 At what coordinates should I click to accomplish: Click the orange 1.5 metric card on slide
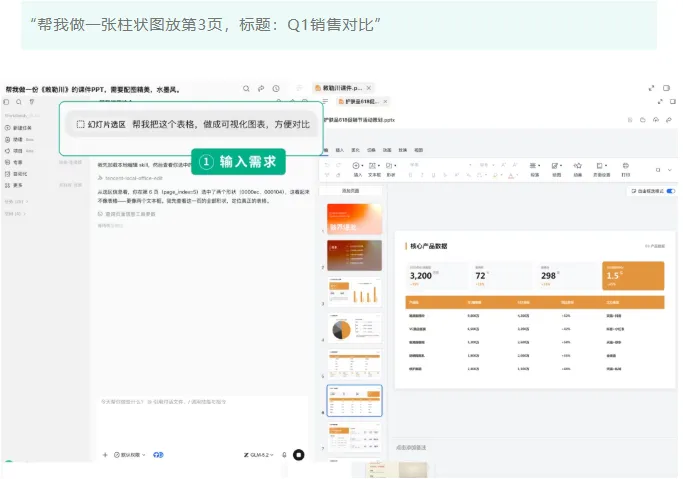[x=633, y=276]
